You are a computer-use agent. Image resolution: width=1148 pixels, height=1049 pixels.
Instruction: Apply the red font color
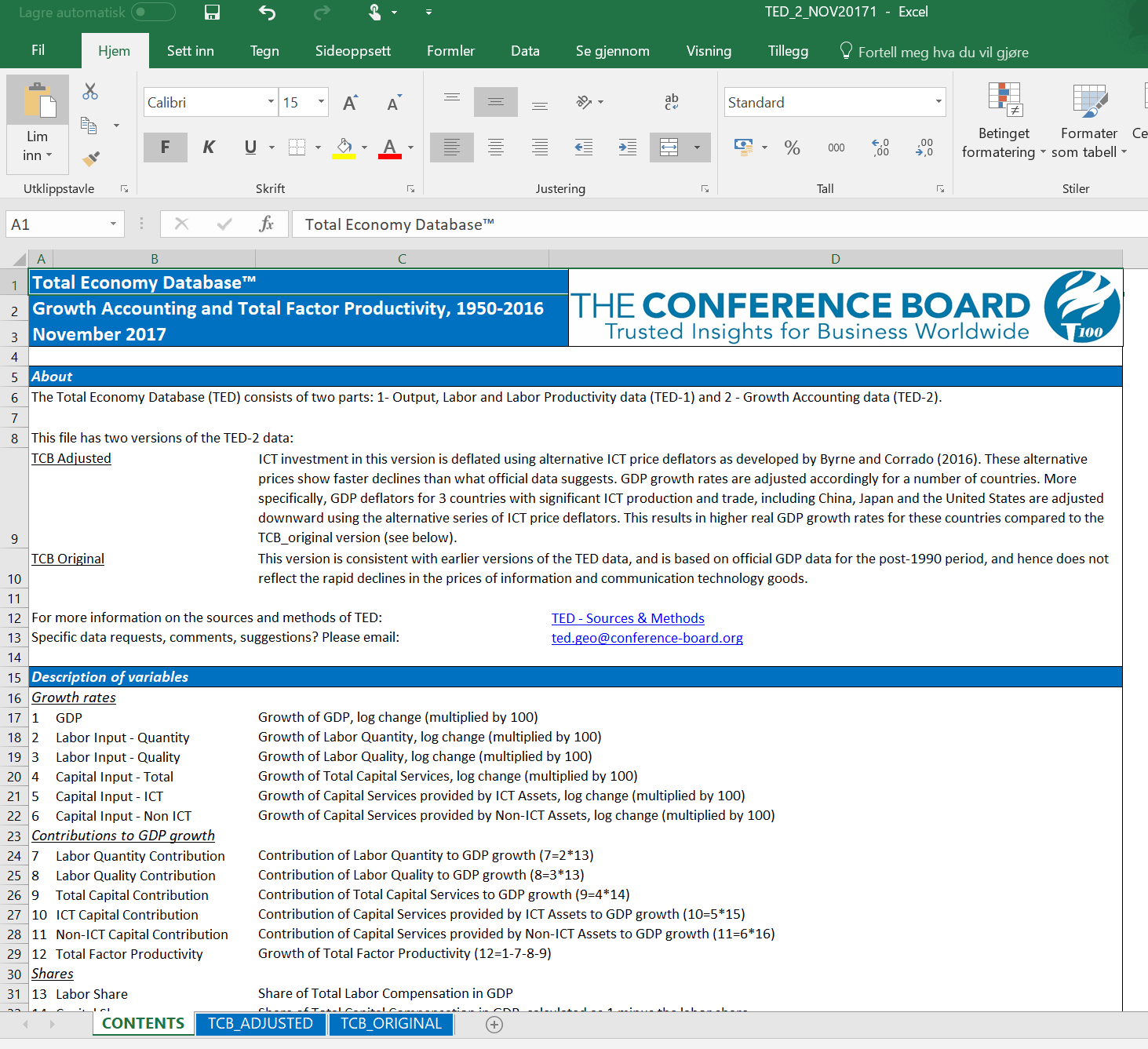point(389,148)
